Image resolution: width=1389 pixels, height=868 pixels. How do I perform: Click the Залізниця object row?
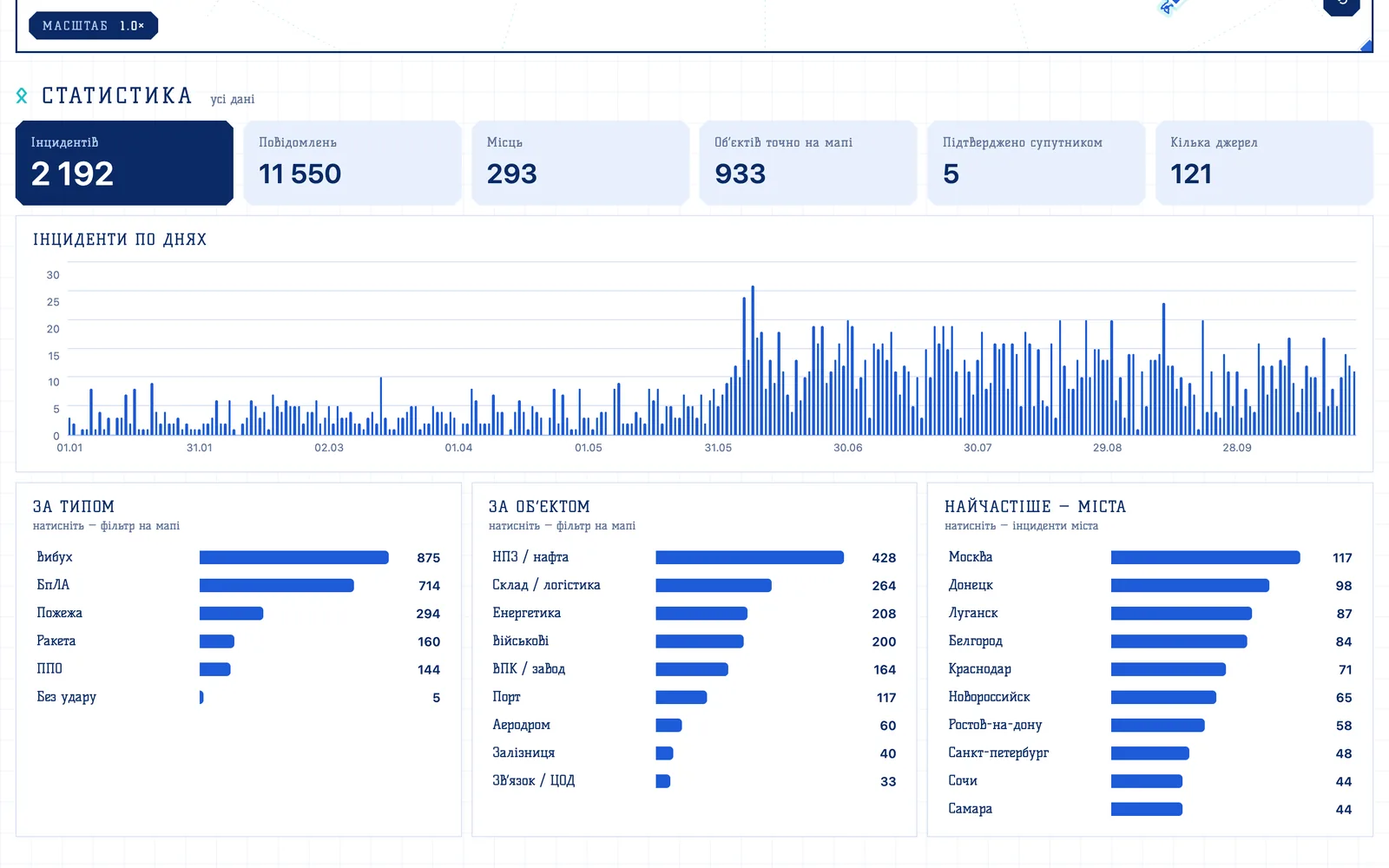pos(694,753)
